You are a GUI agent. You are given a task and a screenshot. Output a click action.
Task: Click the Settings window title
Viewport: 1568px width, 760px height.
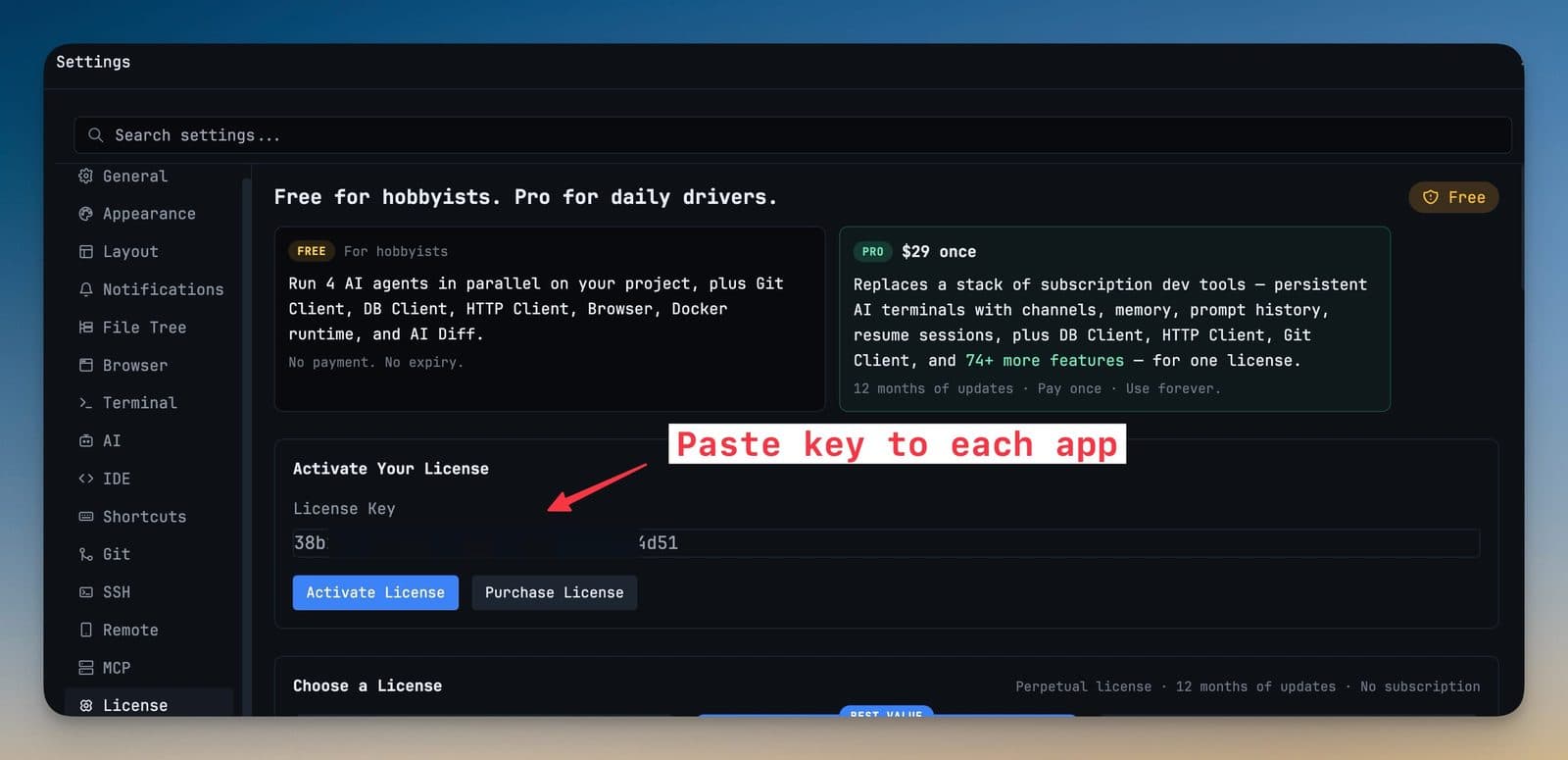coord(93,62)
